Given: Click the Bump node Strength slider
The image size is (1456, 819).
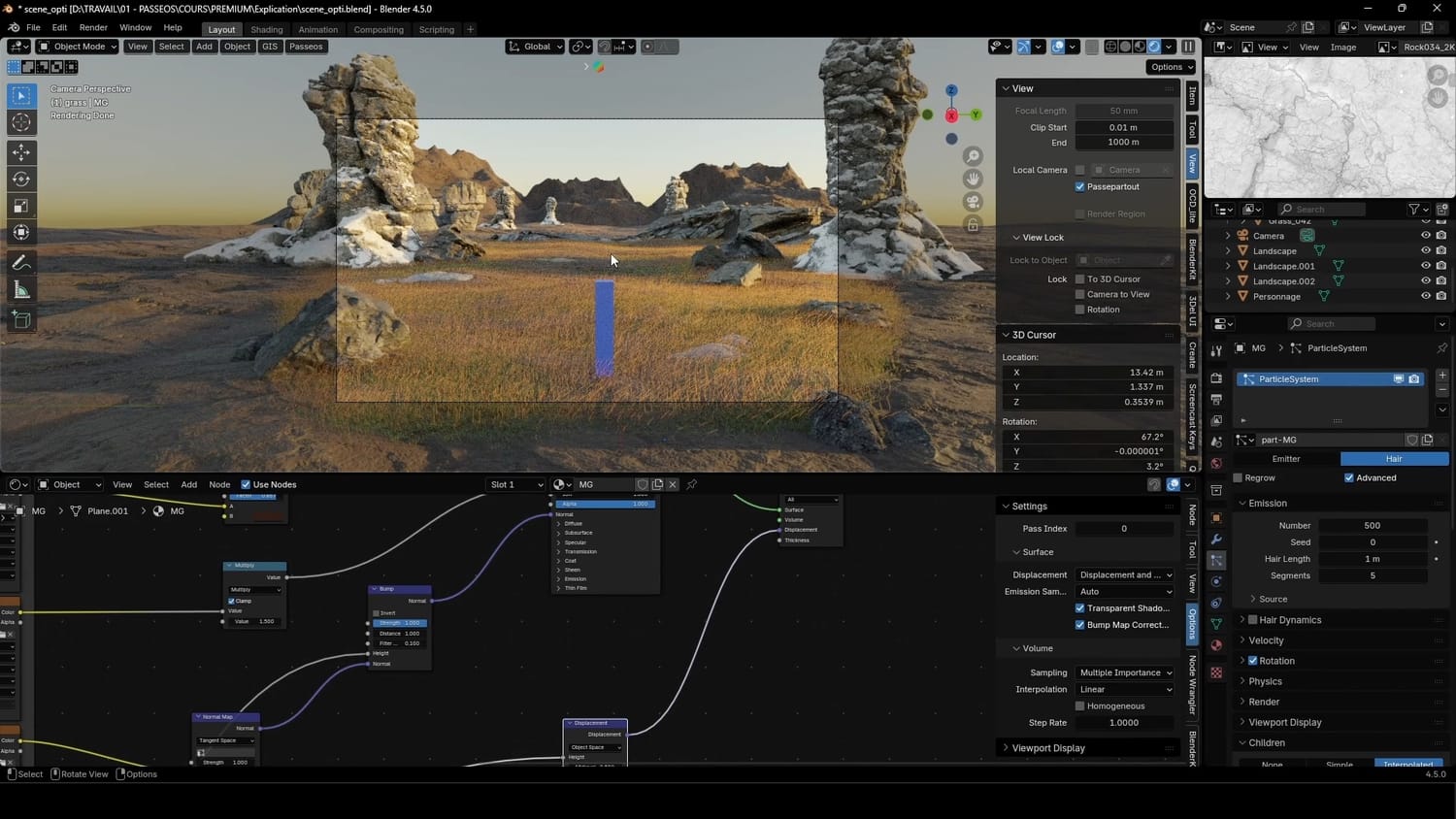Looking at the screenshot, I should [x=399, y=623].
